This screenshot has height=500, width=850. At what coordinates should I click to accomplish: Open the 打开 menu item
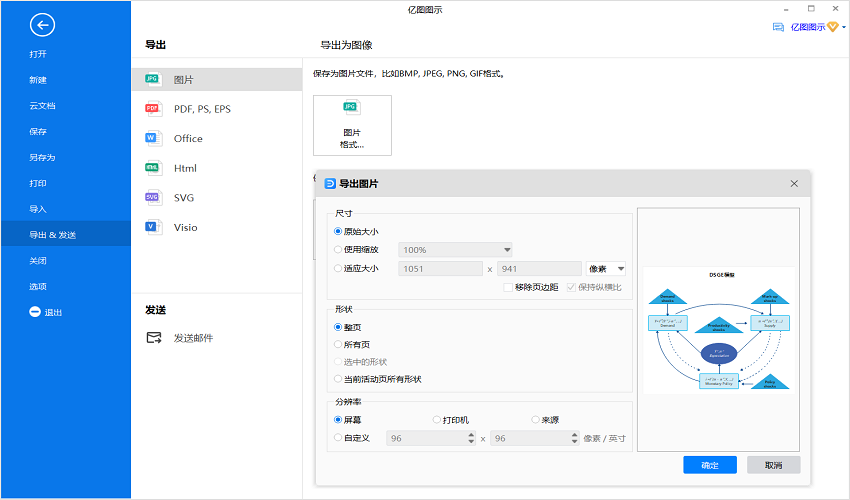click(x=38, y=54)
